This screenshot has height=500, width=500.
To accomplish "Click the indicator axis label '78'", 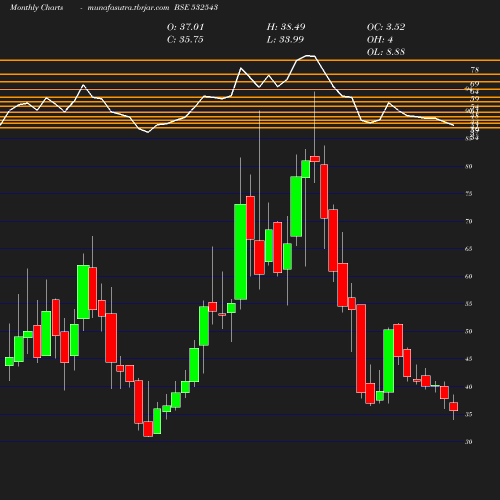I will (475, 70).
